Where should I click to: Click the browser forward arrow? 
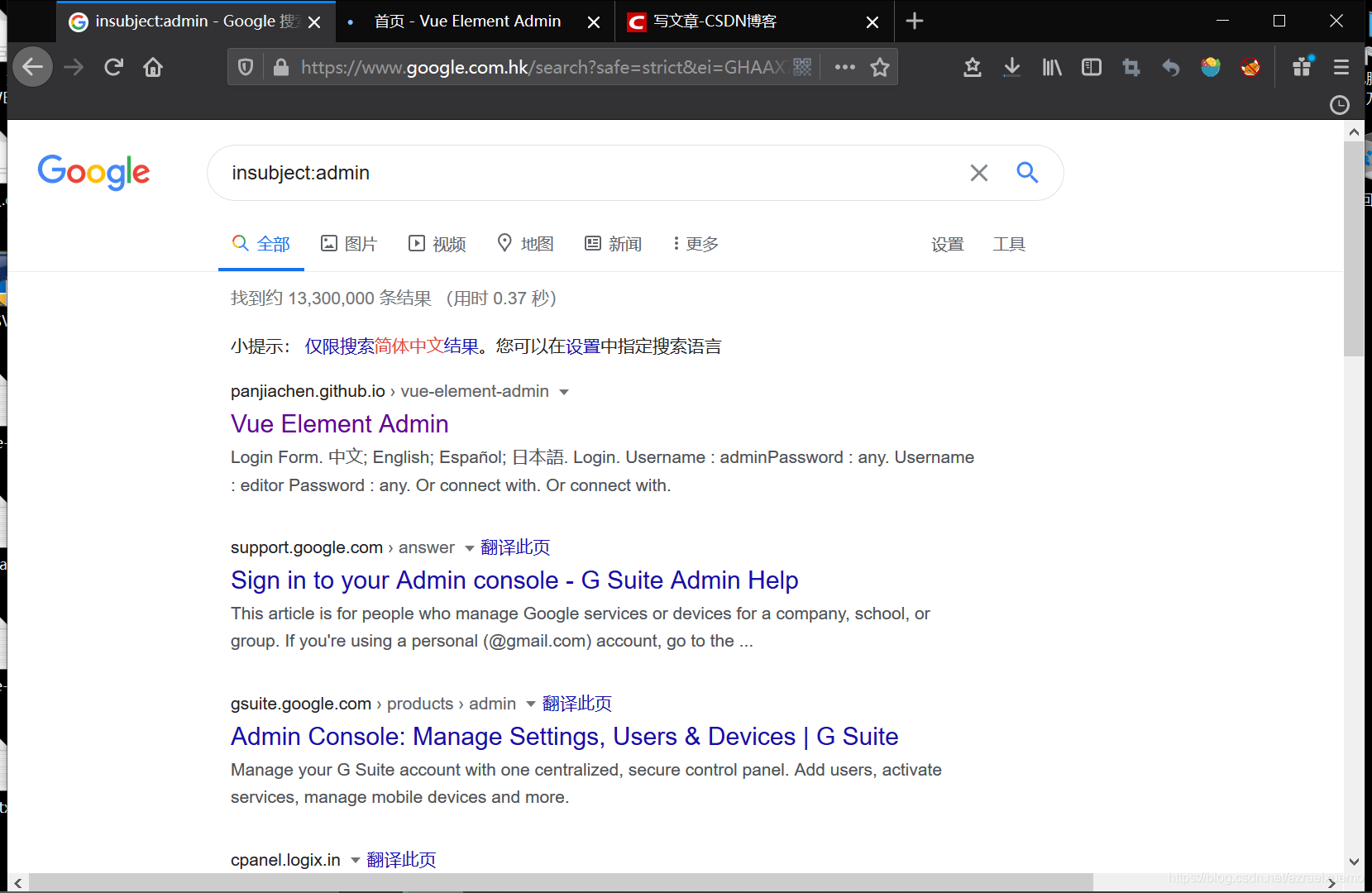[74, 67]
